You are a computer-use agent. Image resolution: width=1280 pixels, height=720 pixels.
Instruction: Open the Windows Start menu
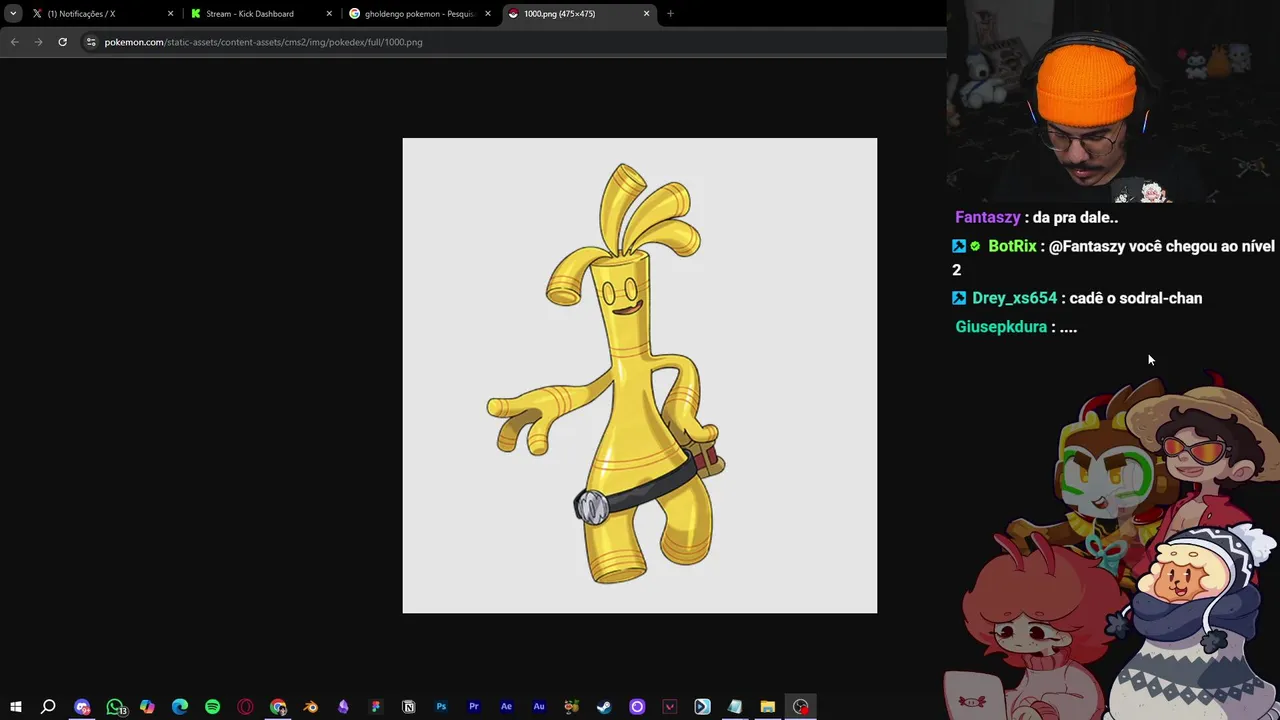coord(16,707)
